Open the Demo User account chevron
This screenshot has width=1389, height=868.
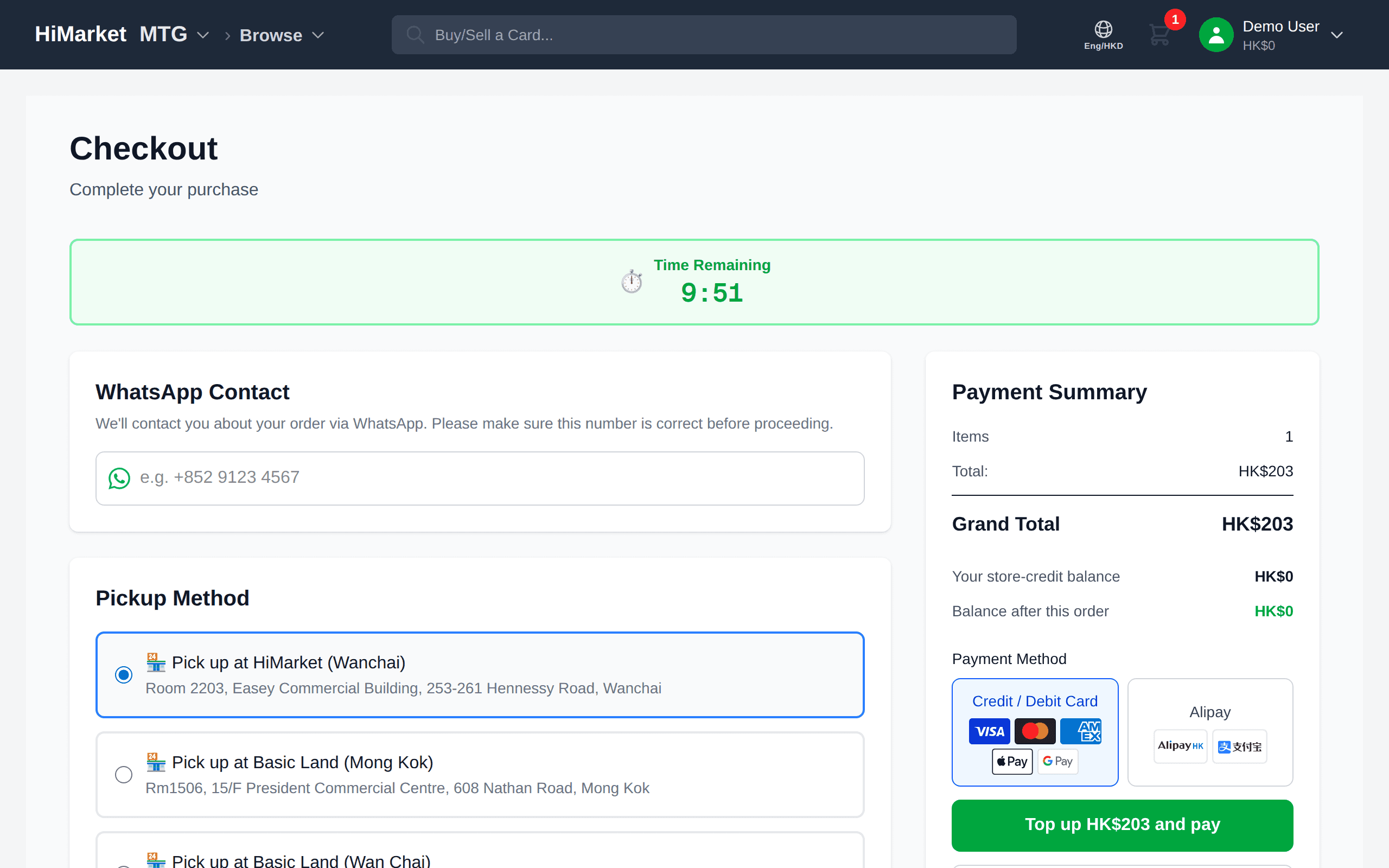click(1337, 35)
